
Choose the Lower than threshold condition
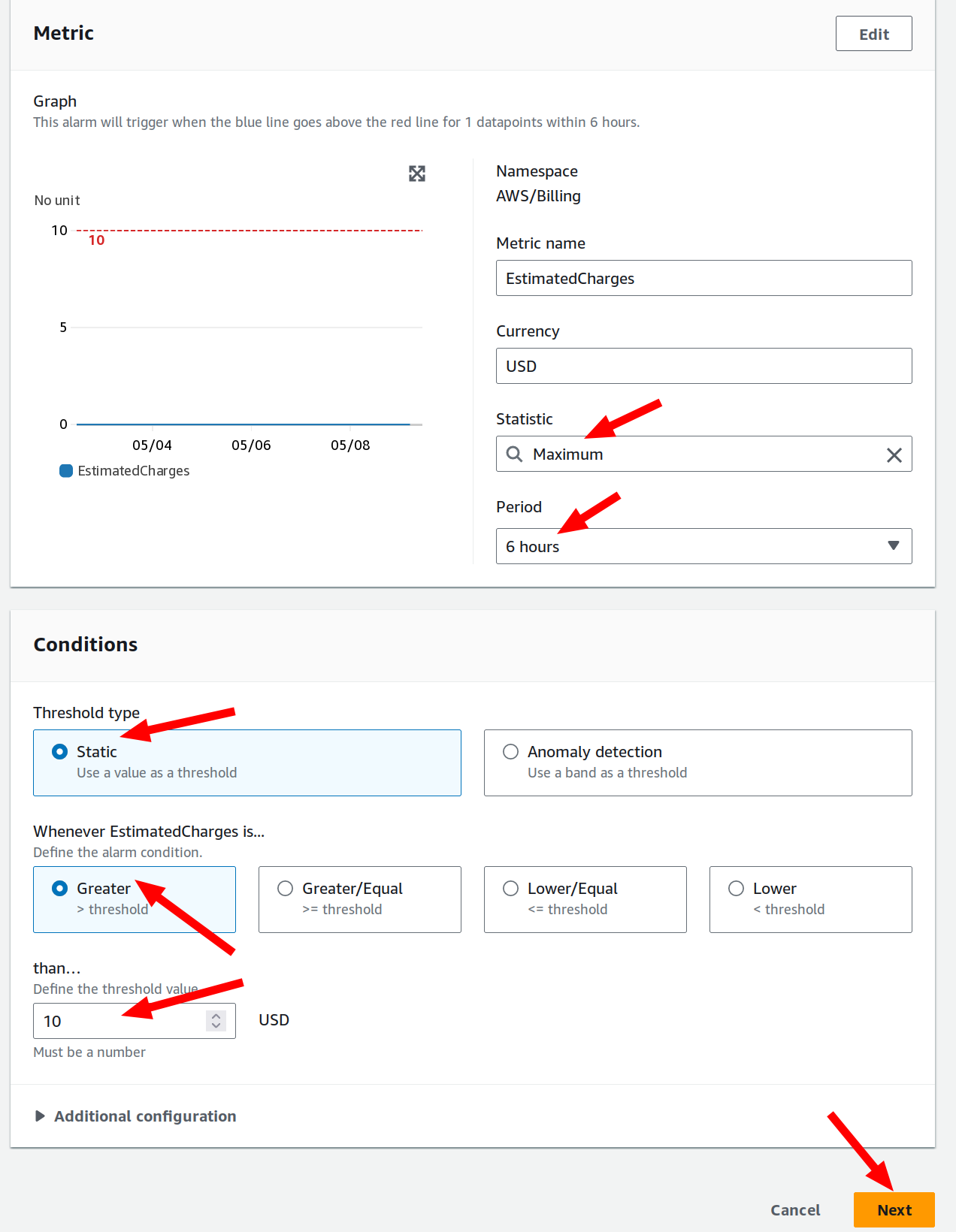(x=811, y=899)
